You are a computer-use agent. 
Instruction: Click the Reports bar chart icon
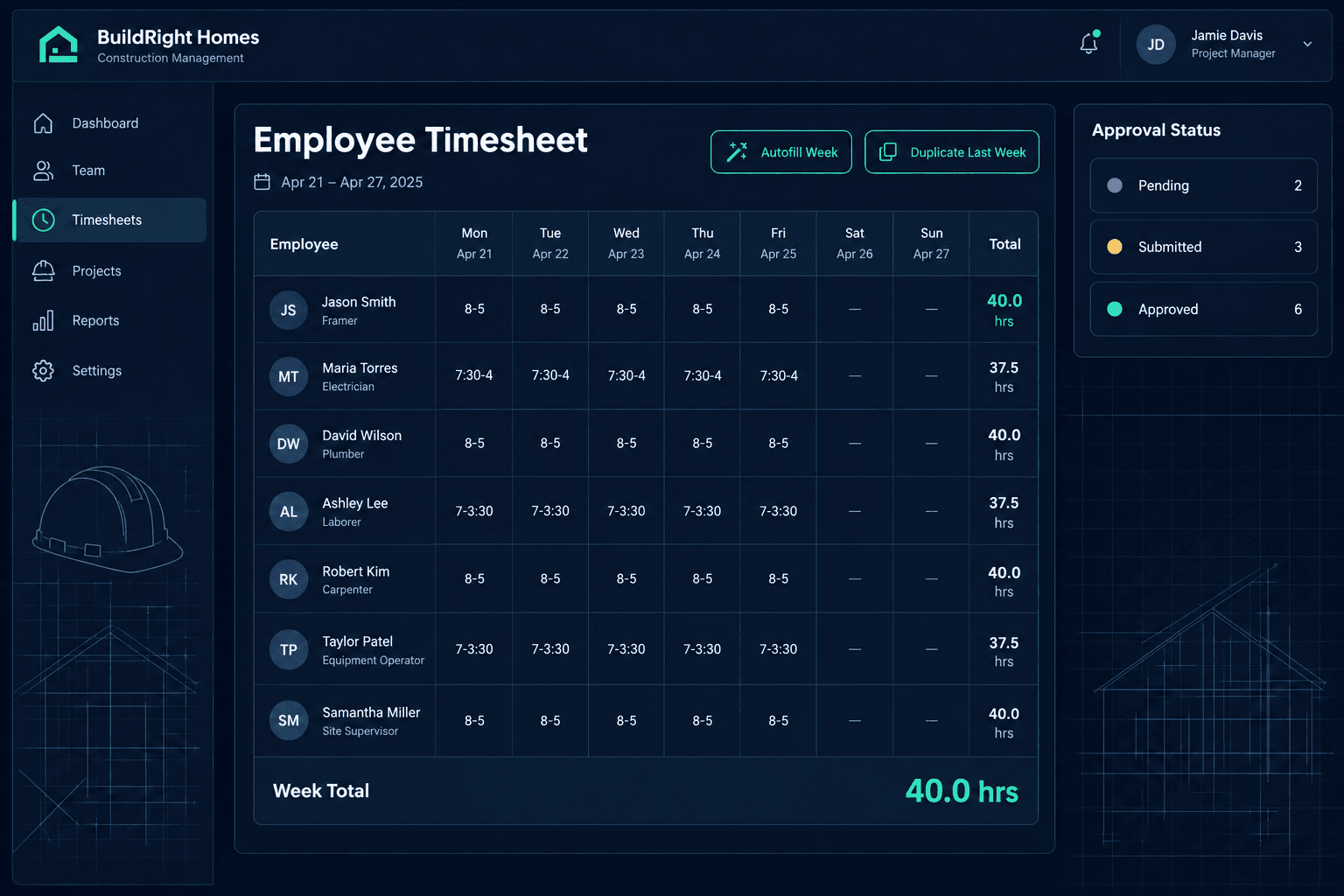coord(43,321)
